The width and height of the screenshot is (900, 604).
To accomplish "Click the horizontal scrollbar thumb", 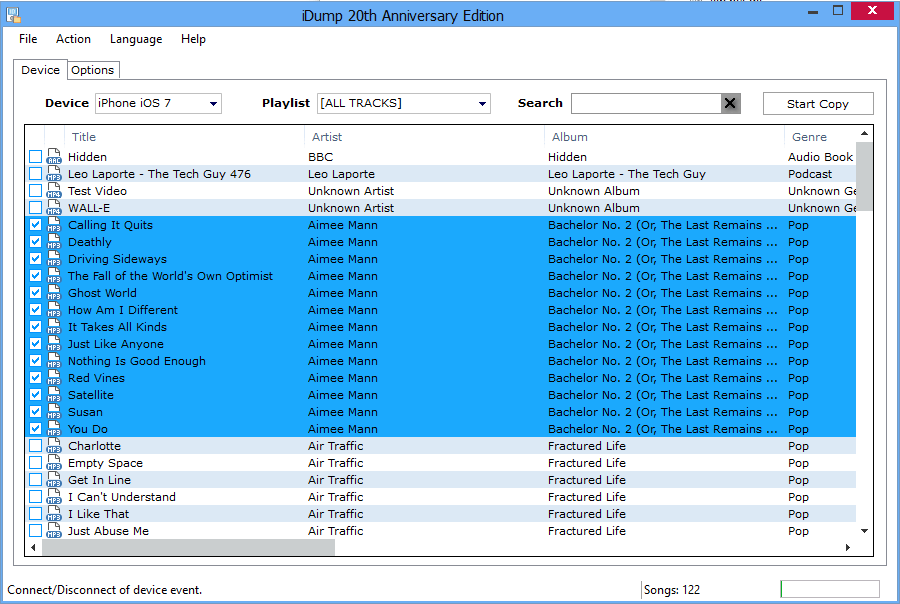I will click(188, 547).
